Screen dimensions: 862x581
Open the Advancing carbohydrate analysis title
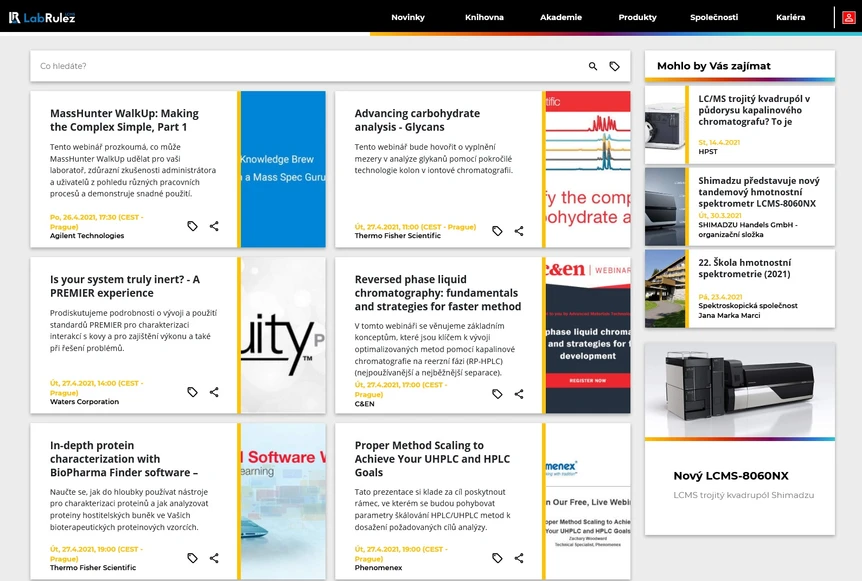[x=417, y=120]
